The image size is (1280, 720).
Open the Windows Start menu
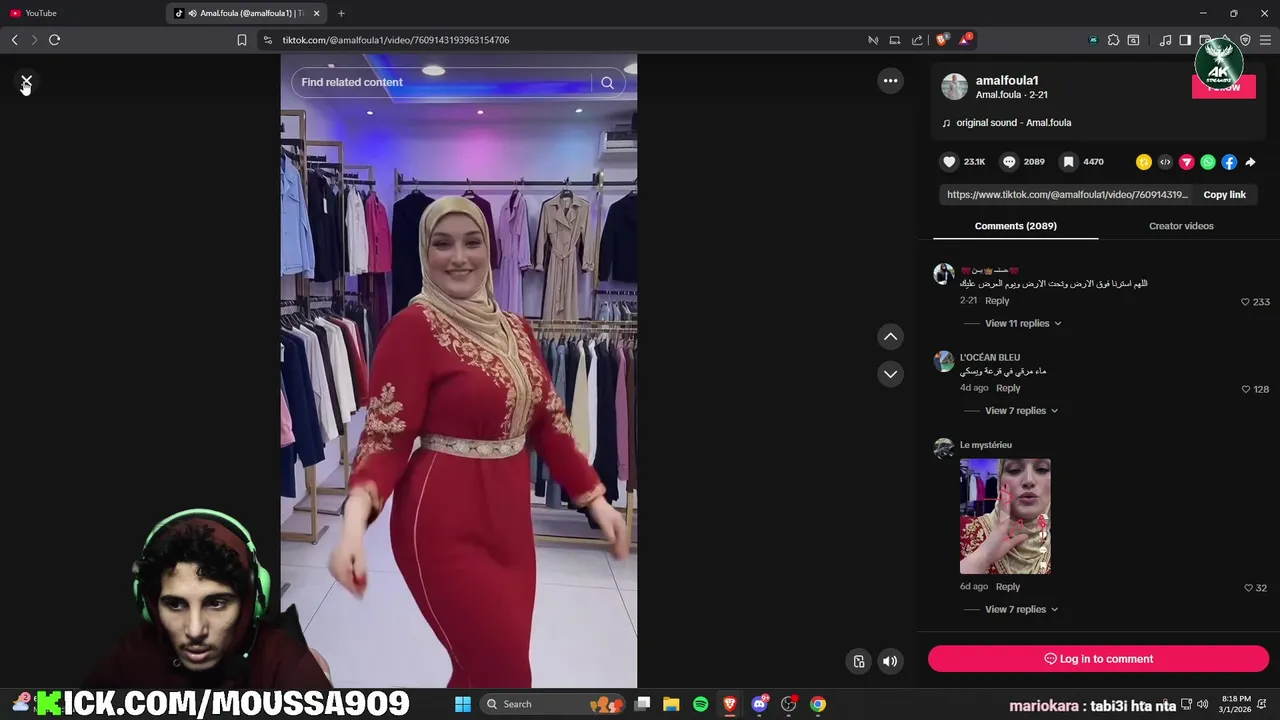(463, 704)
